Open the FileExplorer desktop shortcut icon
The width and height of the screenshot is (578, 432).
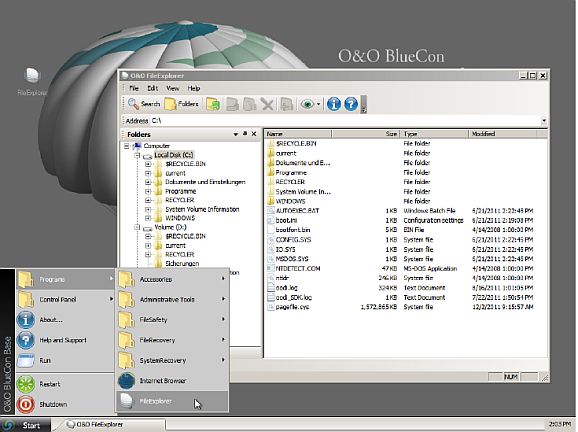point(32,76)
